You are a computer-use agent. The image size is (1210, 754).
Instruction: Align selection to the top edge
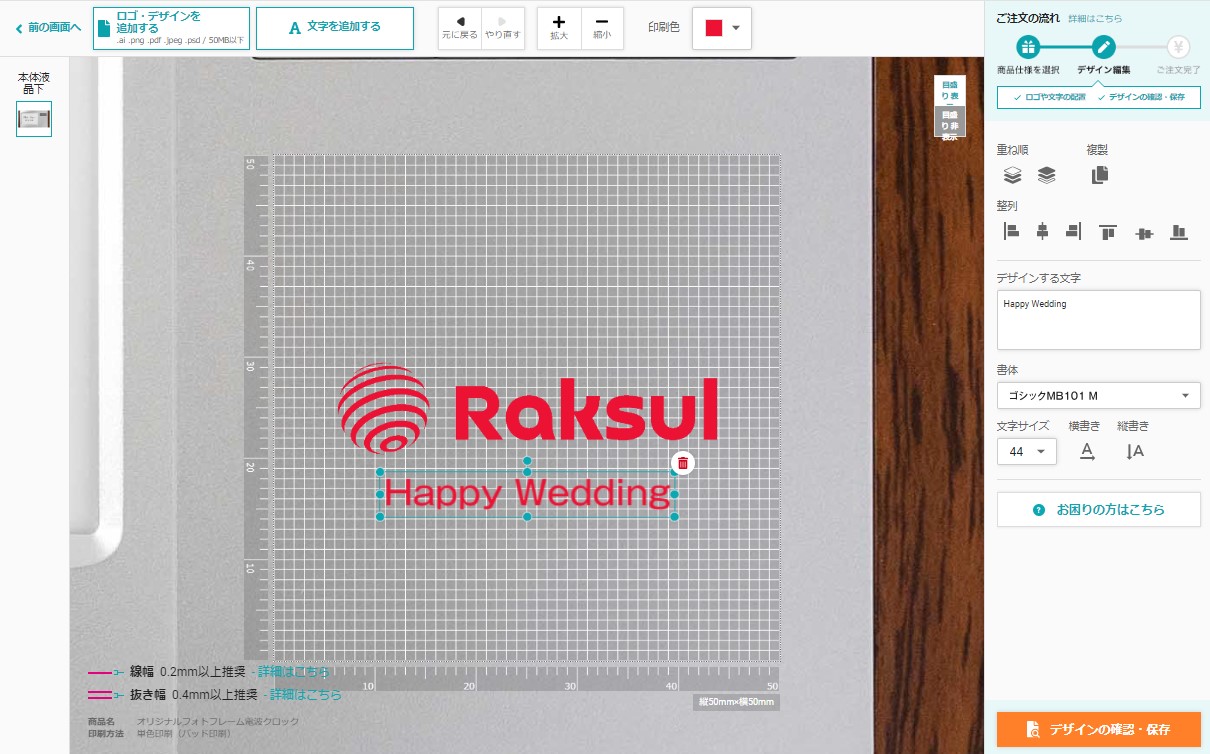point(1107,232)
